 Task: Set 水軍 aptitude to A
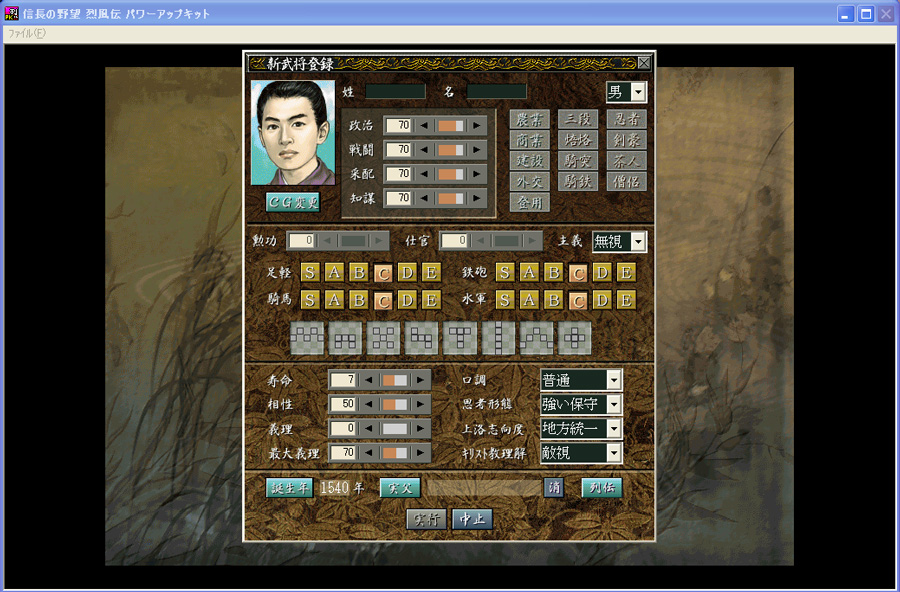point(529,300)
